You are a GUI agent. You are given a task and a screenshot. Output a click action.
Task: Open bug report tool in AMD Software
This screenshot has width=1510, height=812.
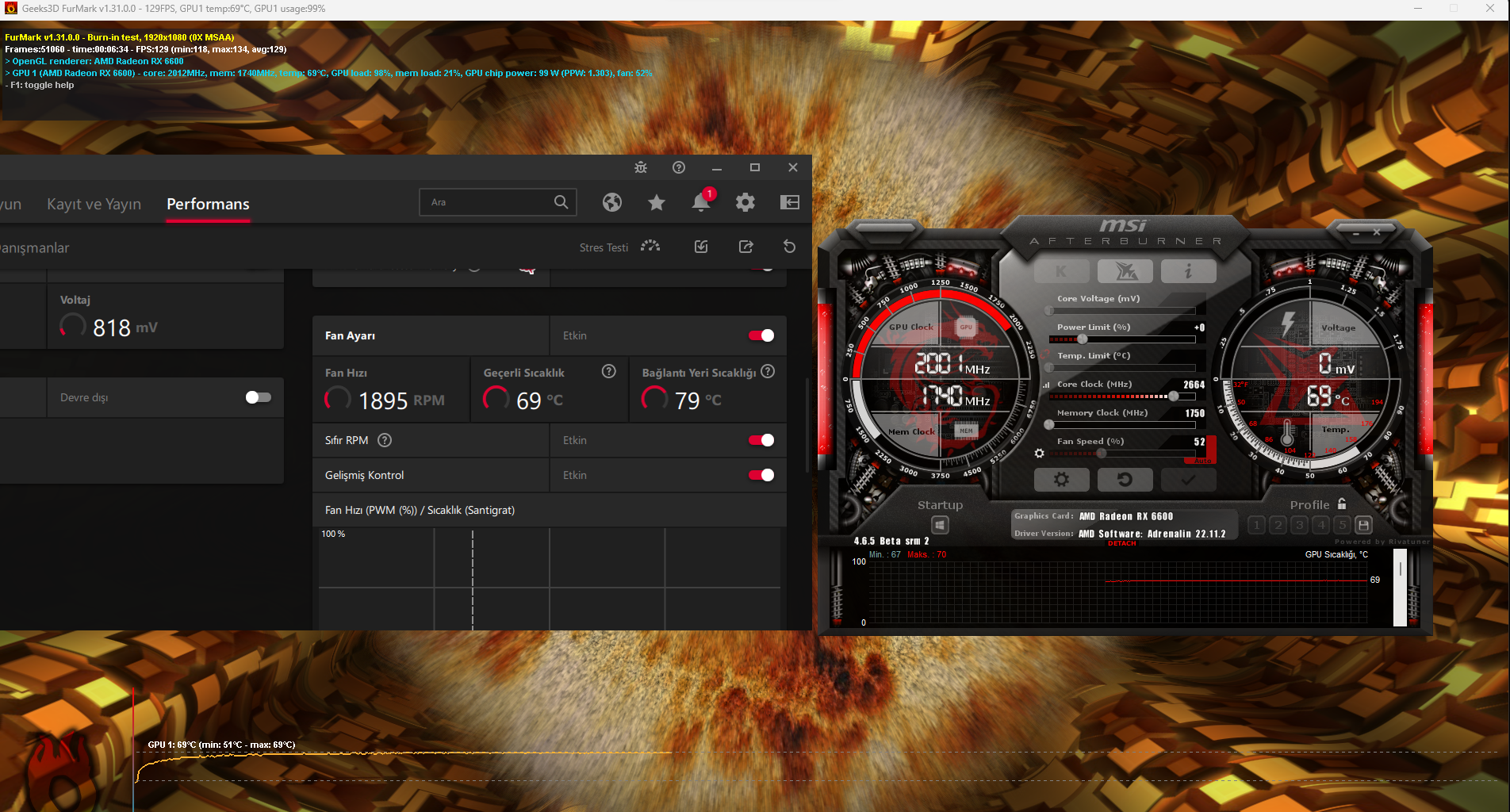pos(641,167)
